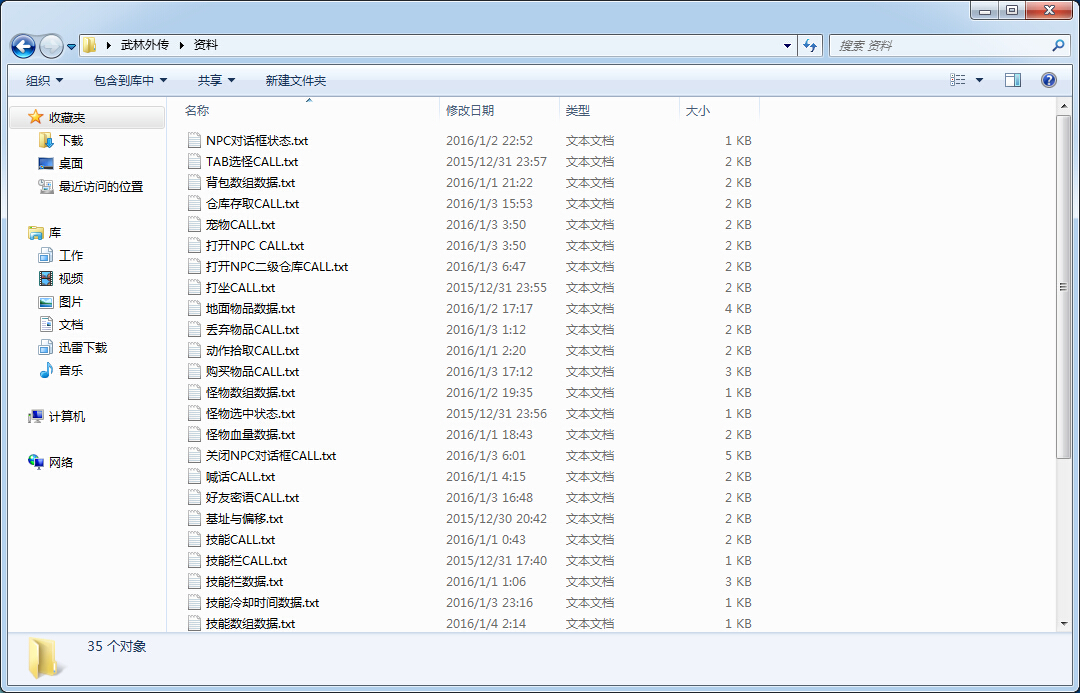Viewport: 1080px width, 693px height.
Task: Change view using the view mode icon
Action: [x=958, y=80]
